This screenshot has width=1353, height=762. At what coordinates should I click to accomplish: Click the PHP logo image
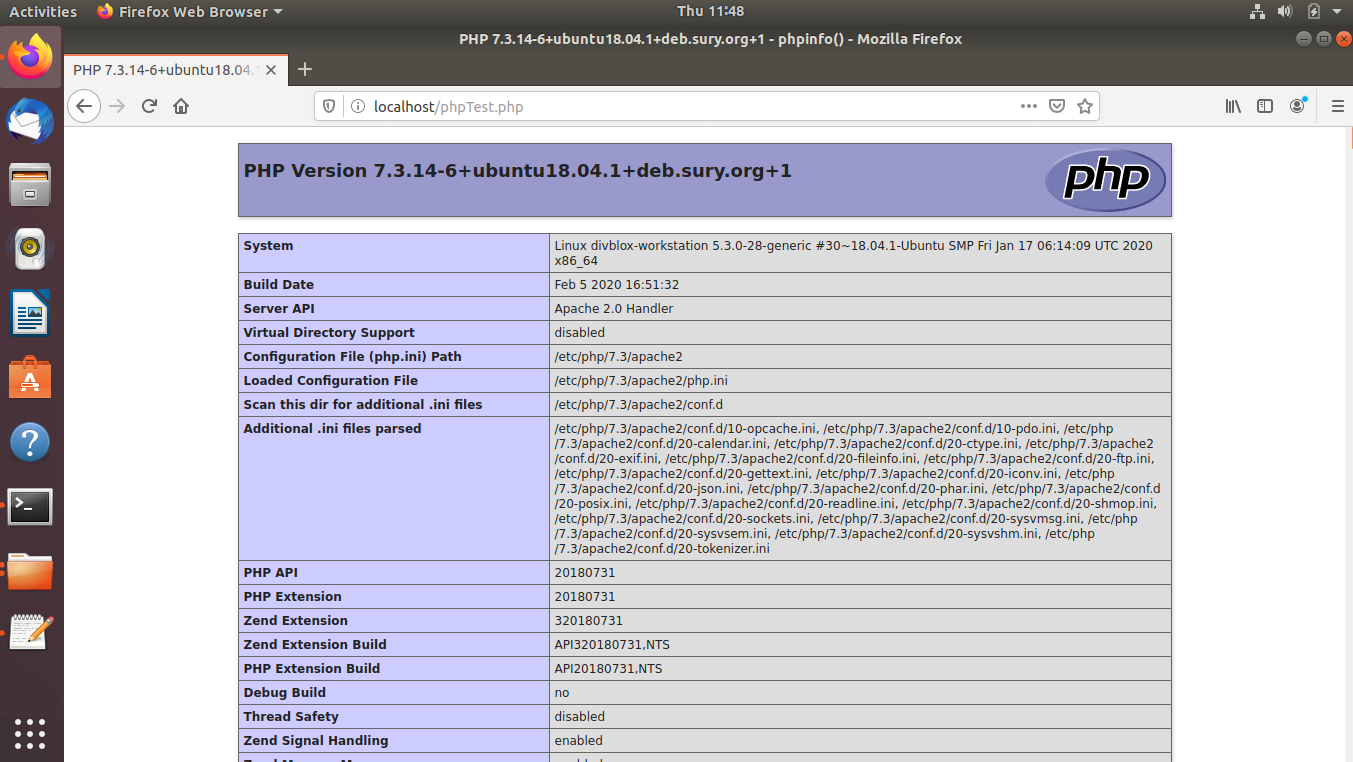point(1105,180)
